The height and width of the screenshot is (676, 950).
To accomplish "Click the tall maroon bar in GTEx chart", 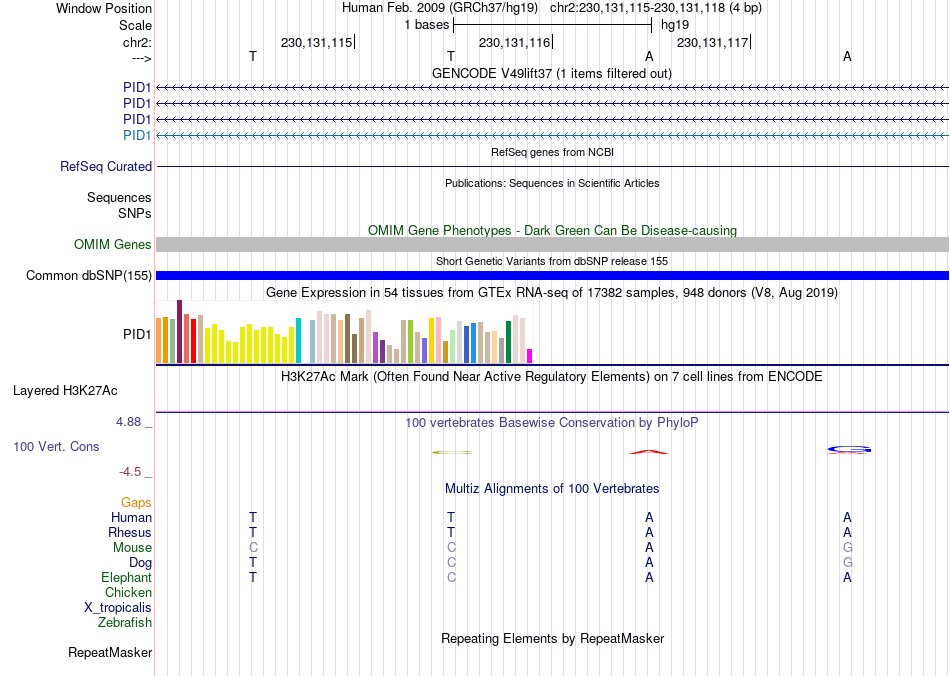I will [x=179, y=331].
